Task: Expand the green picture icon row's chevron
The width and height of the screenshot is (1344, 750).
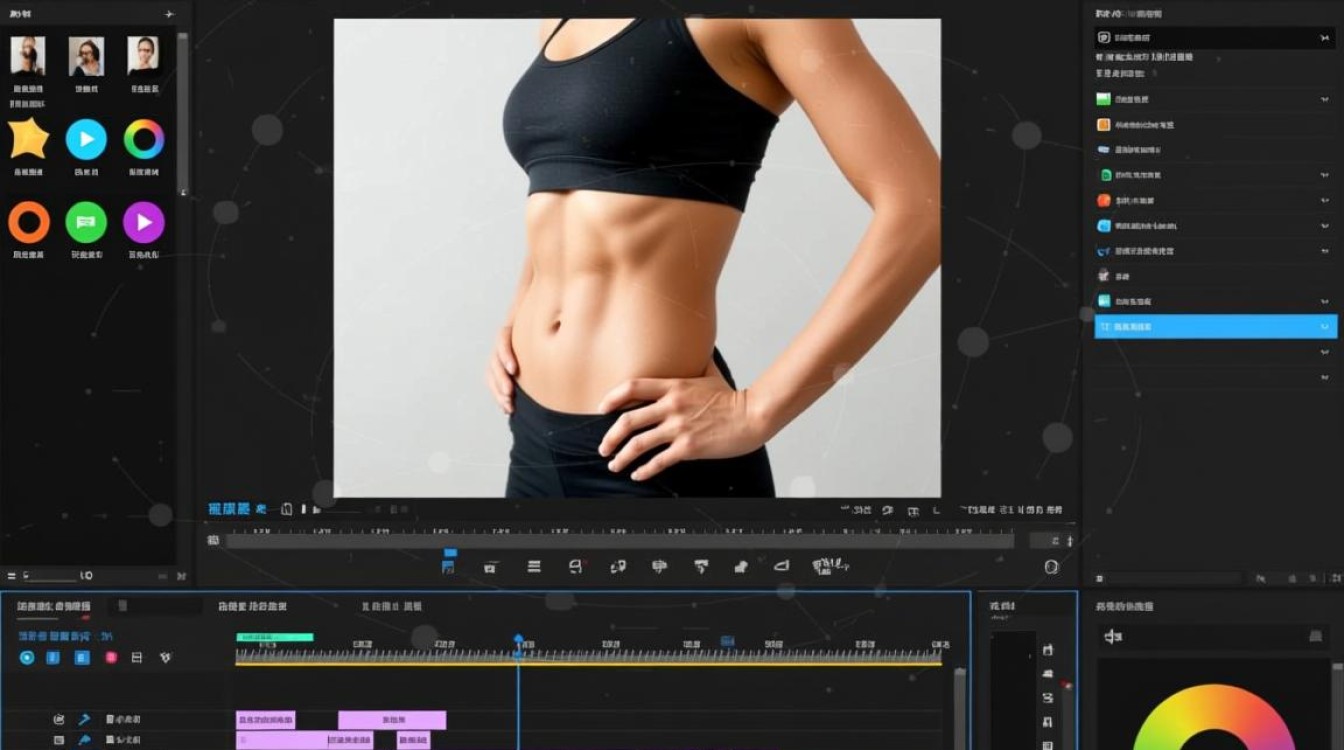Action: point(1325,100)
